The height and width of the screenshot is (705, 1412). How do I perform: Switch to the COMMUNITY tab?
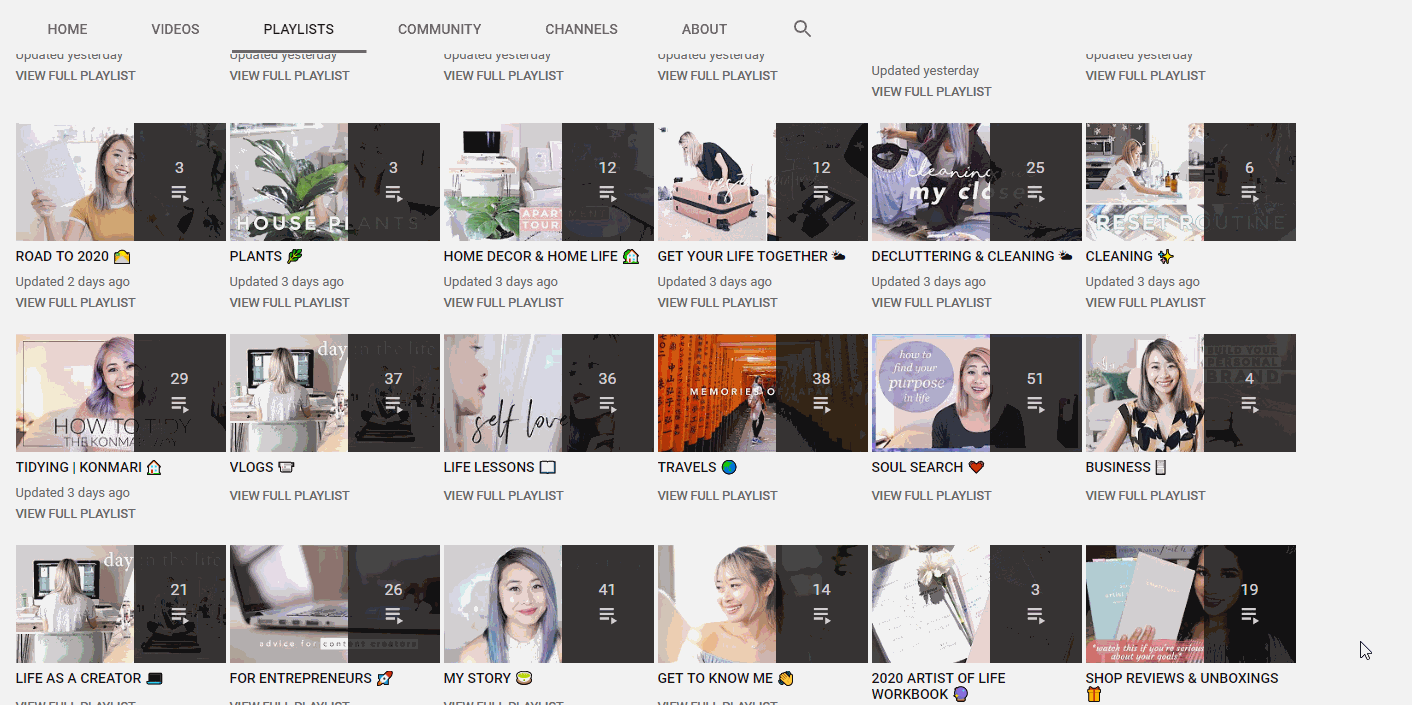pyautogui.click(x=440, y=29)
